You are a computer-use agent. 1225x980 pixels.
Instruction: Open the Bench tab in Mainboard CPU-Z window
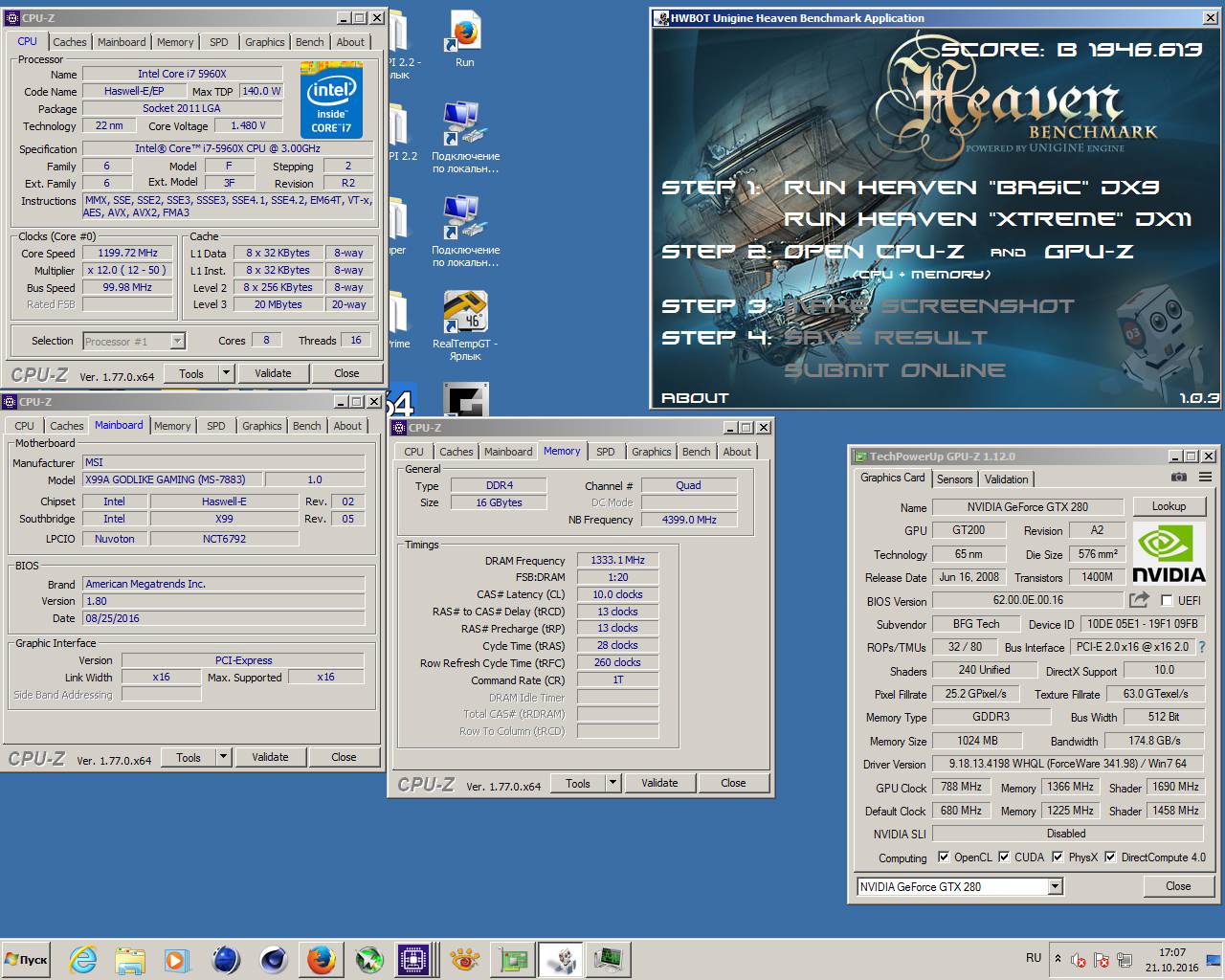(x=307, y=426)
